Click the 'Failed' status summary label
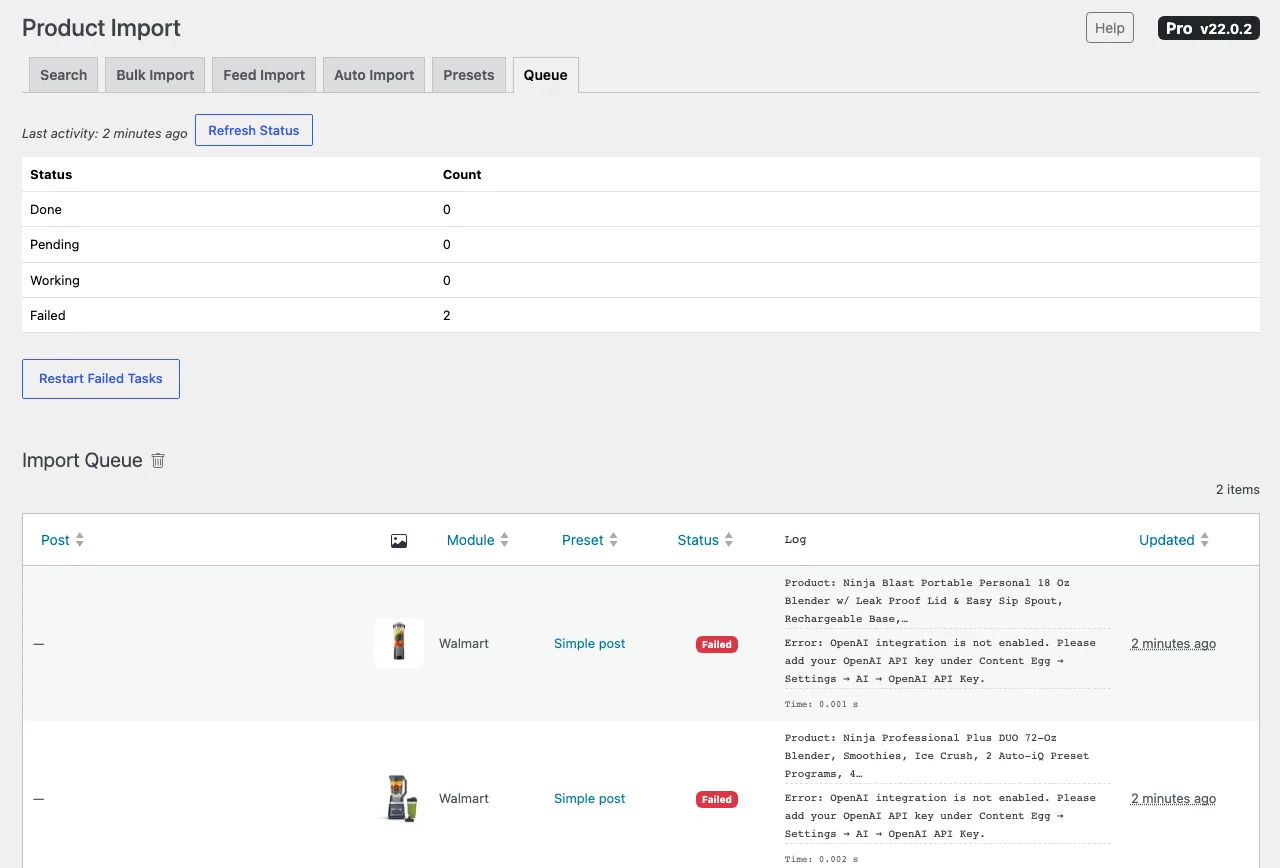 coord(48,316)
